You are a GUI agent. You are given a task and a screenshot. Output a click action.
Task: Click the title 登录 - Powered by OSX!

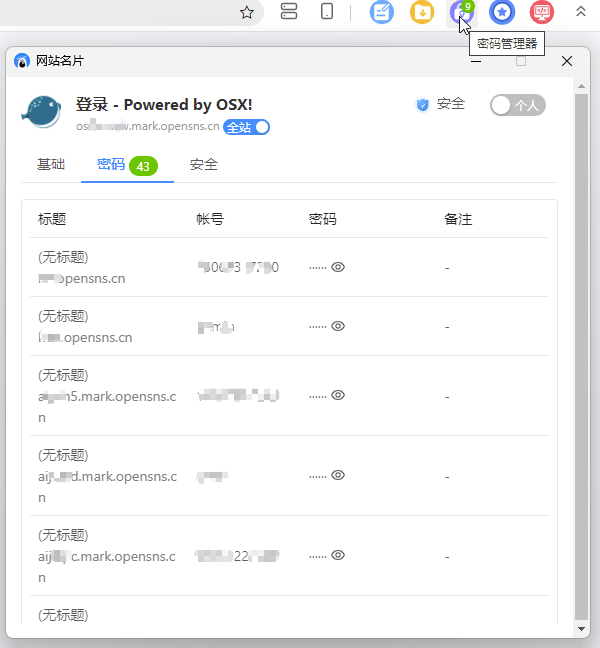click(164, 105)
